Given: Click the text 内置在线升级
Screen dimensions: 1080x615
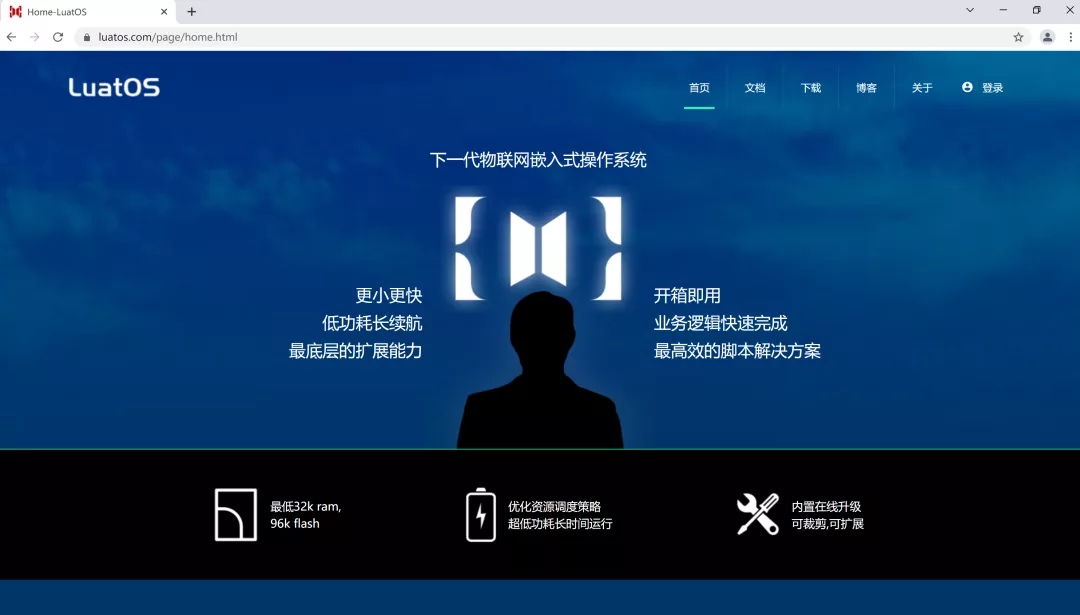Looking at the screenshot, I should pos(826,506).
